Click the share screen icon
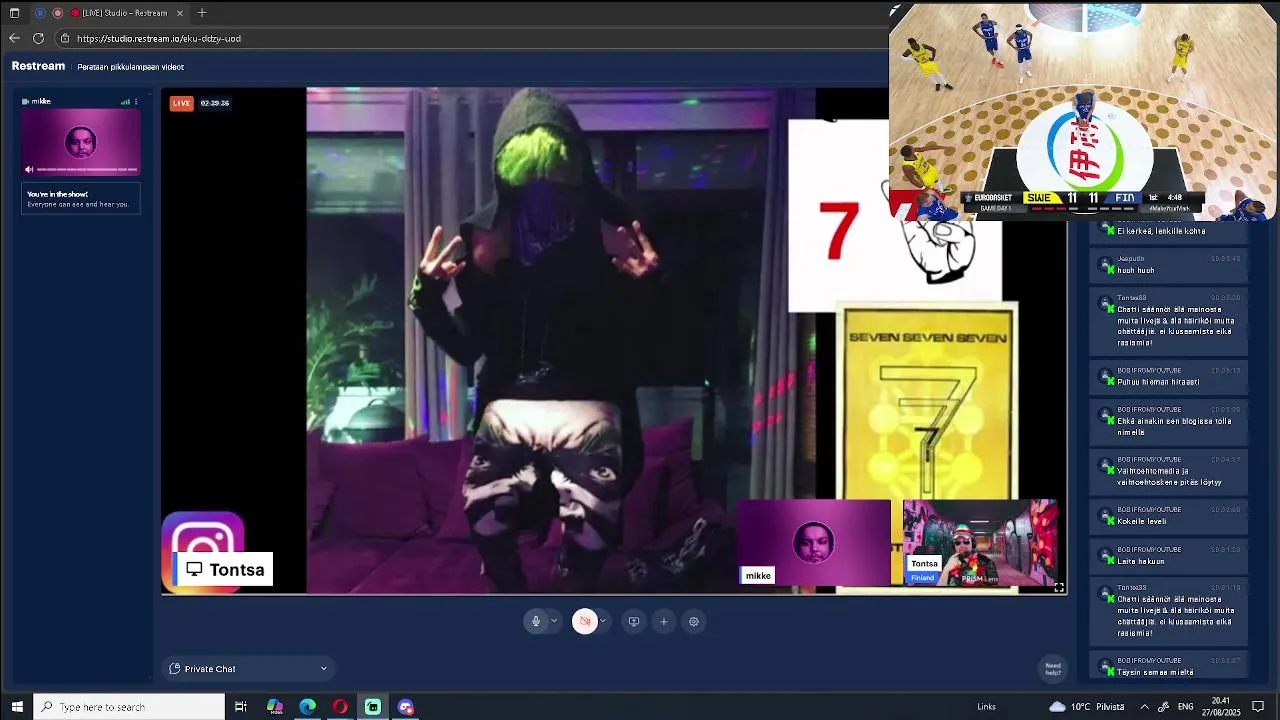Image resolution: width=1280 pixels, height=720 pixels. [633, 621]
